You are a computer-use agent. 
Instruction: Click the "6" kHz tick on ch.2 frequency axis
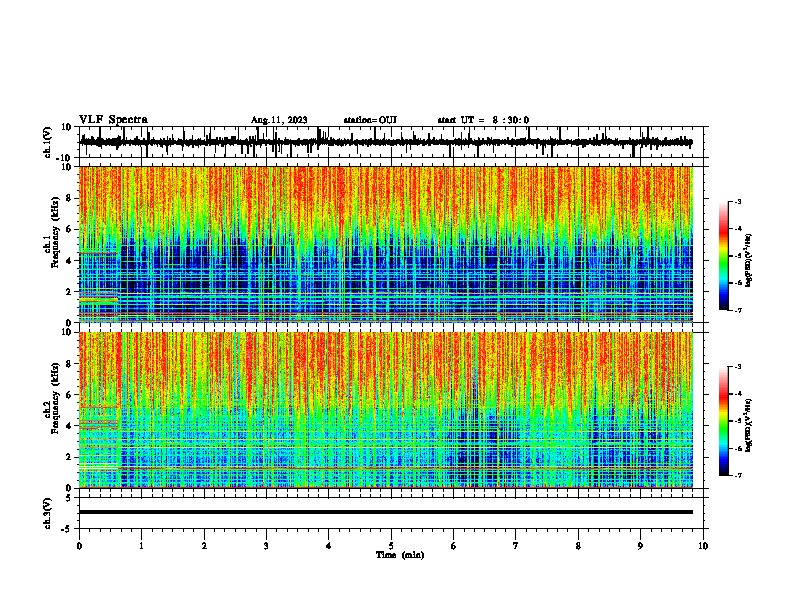click(69, 395)
